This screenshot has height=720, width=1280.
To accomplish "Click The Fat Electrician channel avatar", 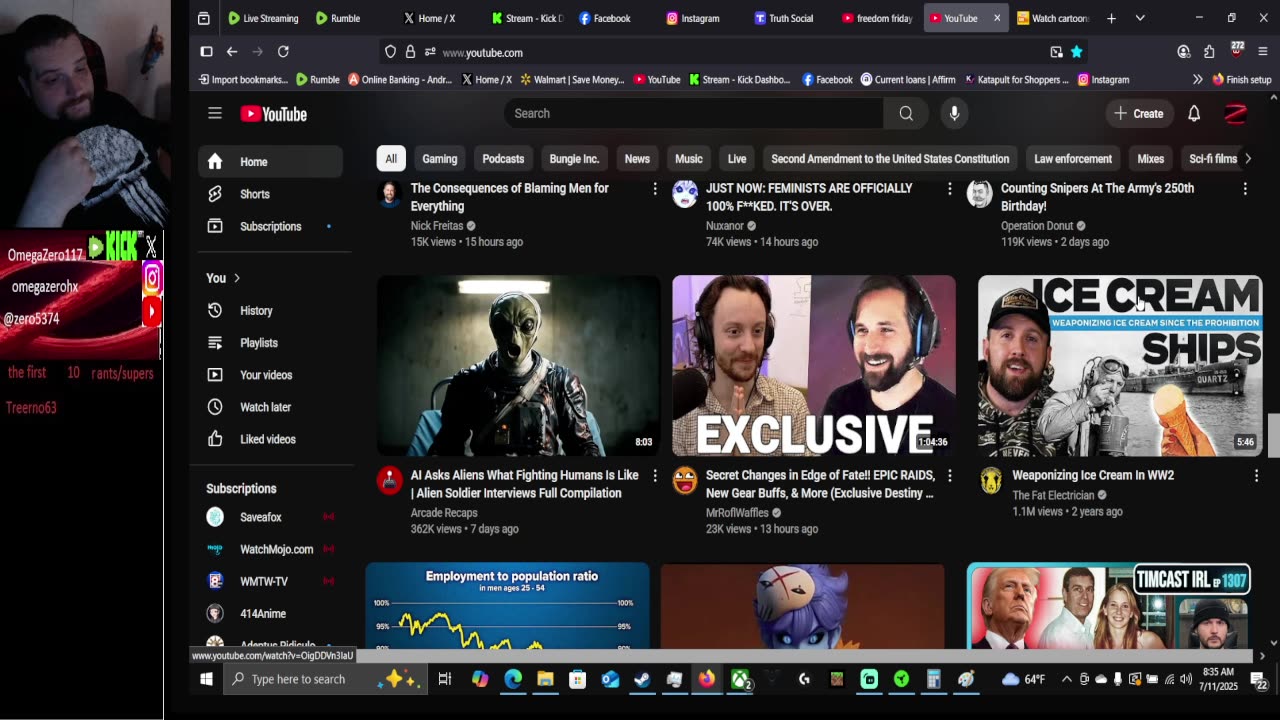I will tap(991, 481).
